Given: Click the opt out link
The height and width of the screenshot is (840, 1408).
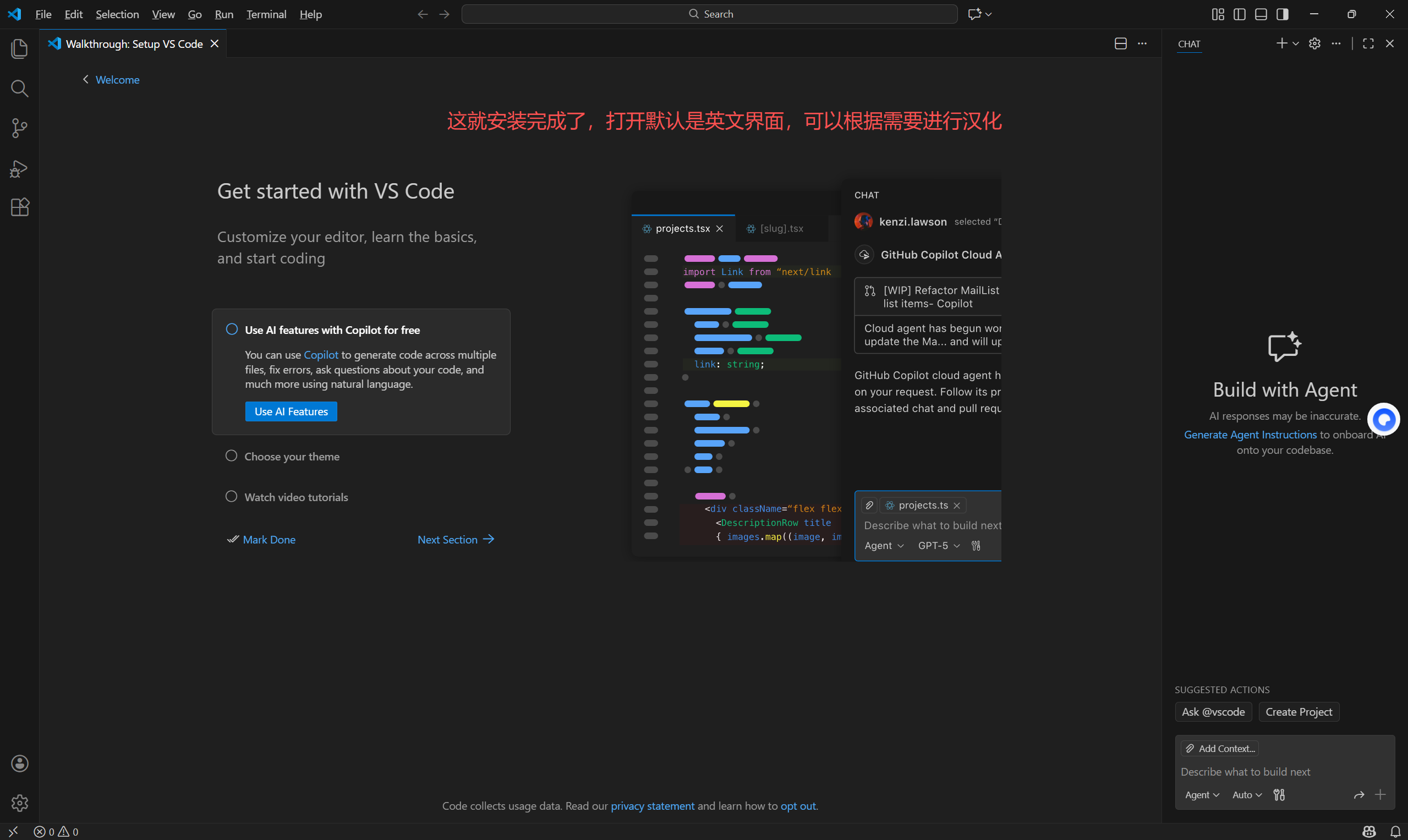Looking at the screenshot, I should point(798,805).
